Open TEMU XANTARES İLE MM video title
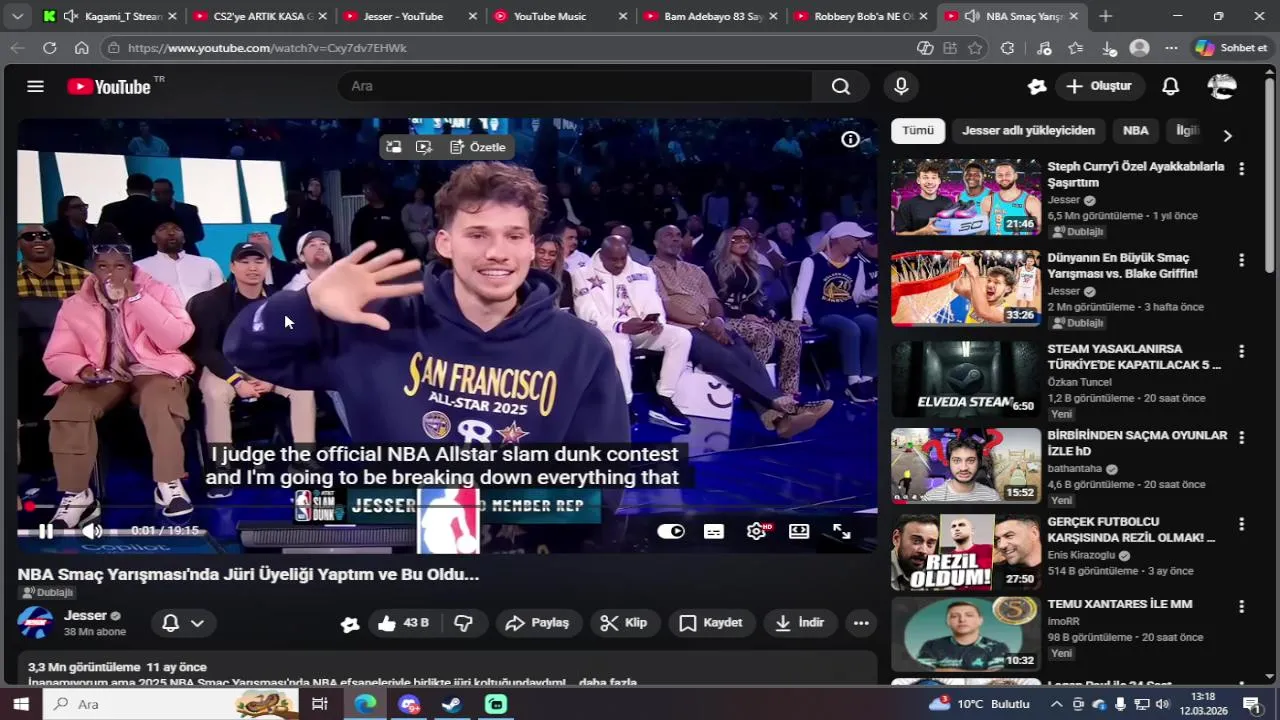Viewport: 1280px width, 720px height. coord(1119,604)
